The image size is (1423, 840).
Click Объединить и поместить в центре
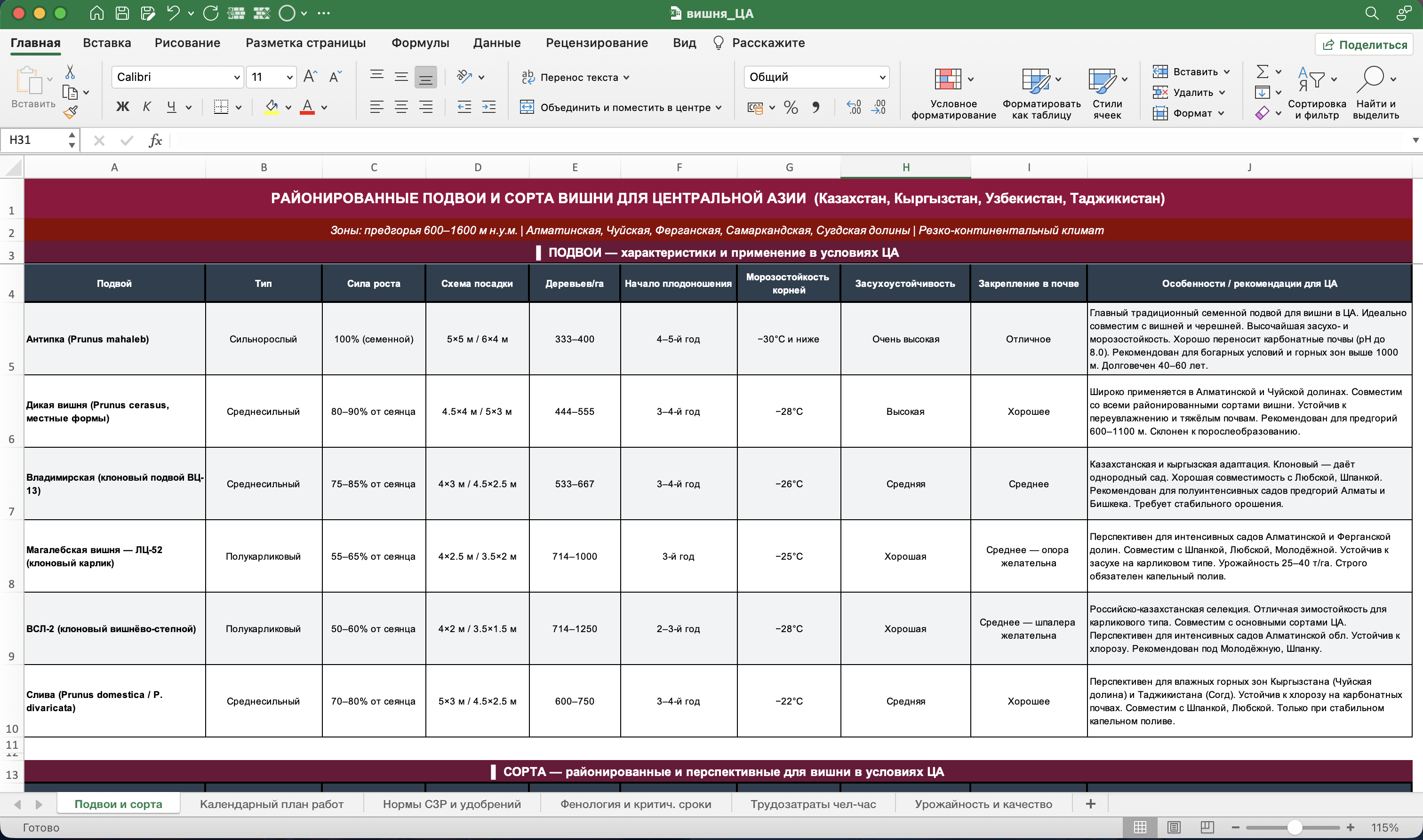pyautogui.click(x=621, y=107)
